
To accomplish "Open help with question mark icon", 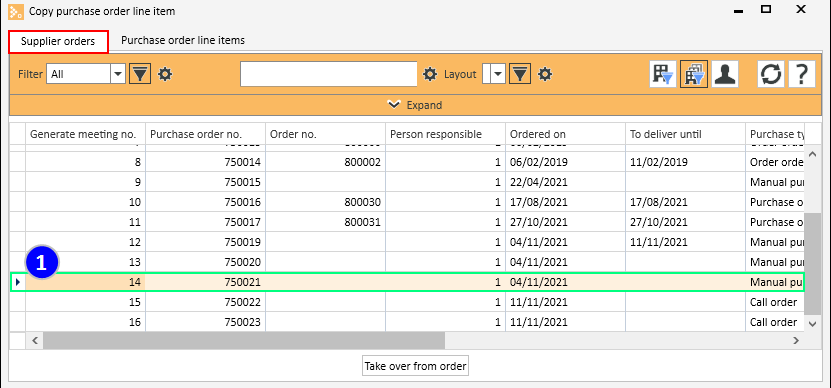I will tap(801, 74).
